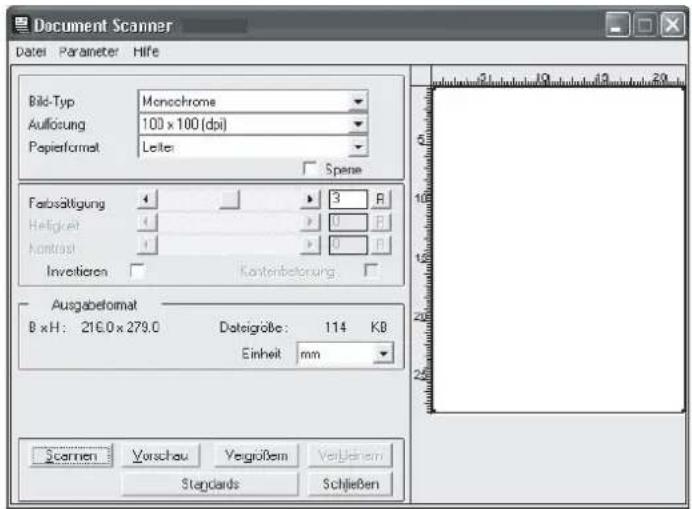This screenshot has width=692, height=509.
Task: Click the Vergrößern zoom-in button
Action: (x=256, y=456)
